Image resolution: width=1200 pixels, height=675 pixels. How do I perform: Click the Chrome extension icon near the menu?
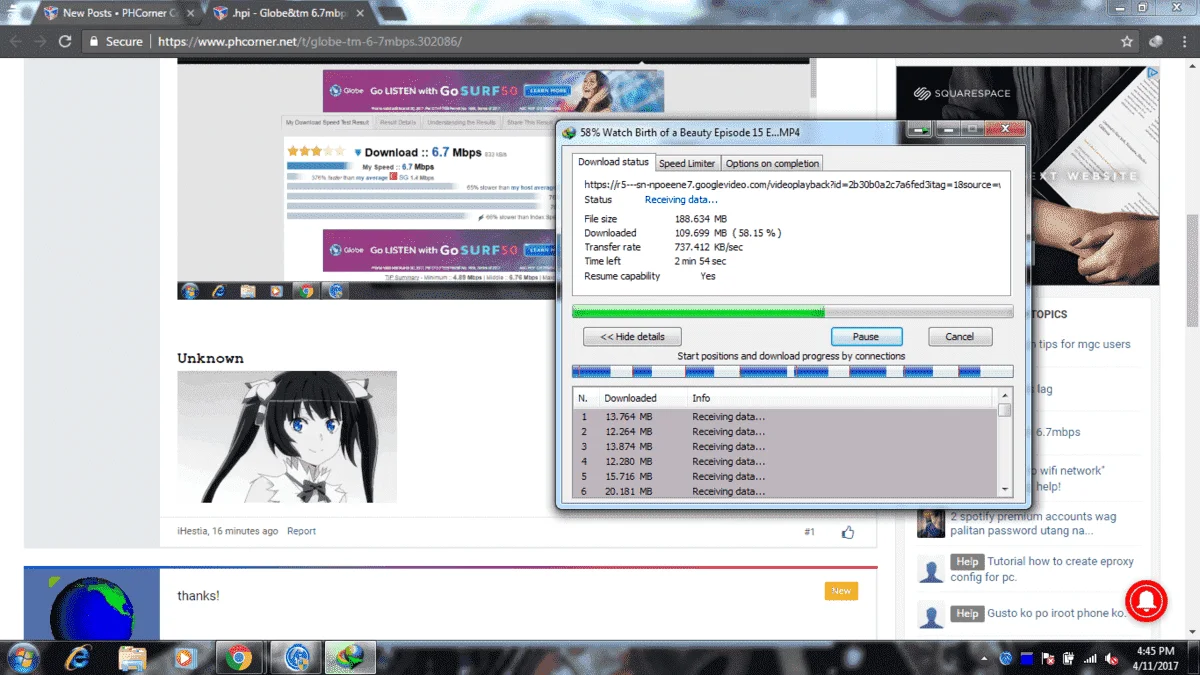[1155, 42]
